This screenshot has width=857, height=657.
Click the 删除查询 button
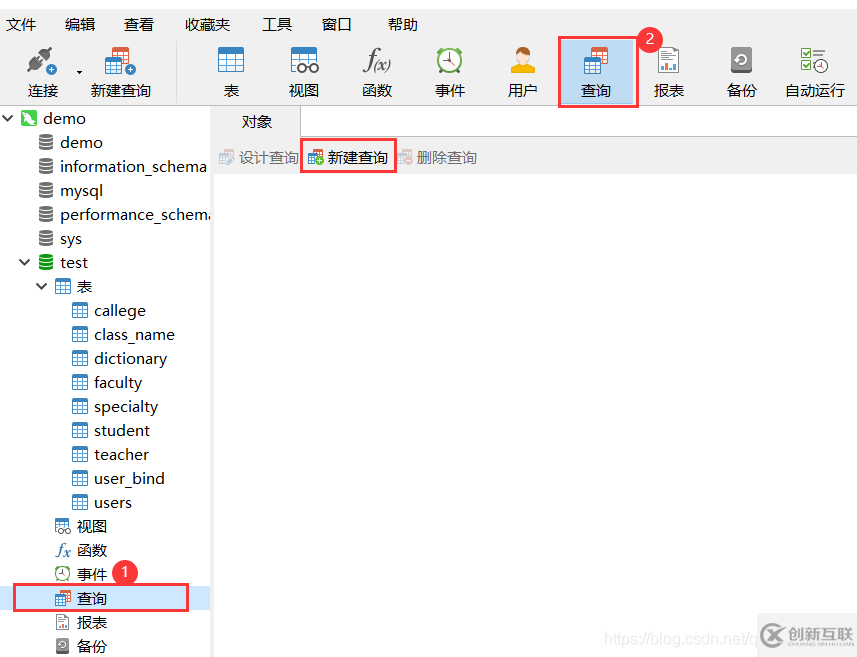pos(438,158)
